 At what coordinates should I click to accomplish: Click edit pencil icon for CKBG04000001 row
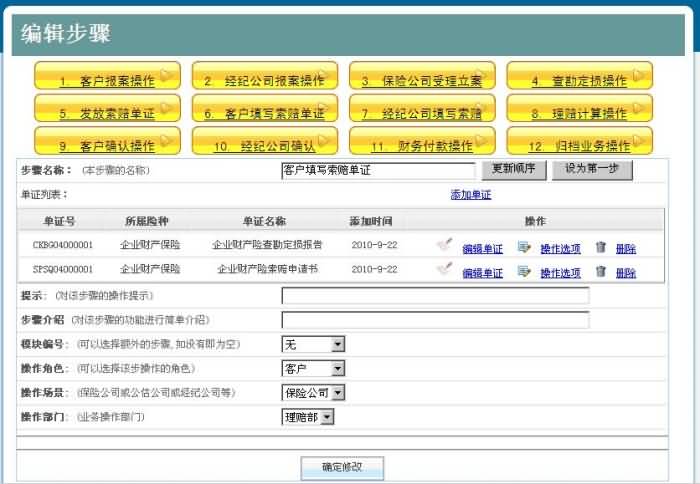tap(445, 244)
